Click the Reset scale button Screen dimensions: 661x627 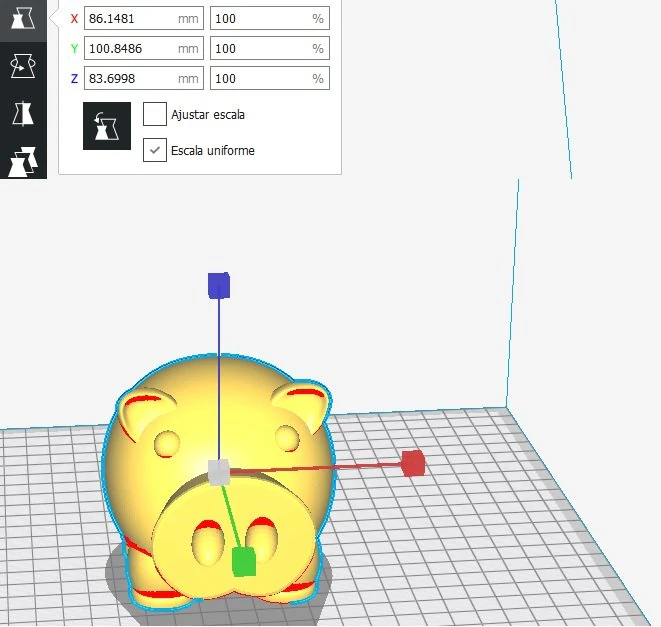[x=107, y=126]
